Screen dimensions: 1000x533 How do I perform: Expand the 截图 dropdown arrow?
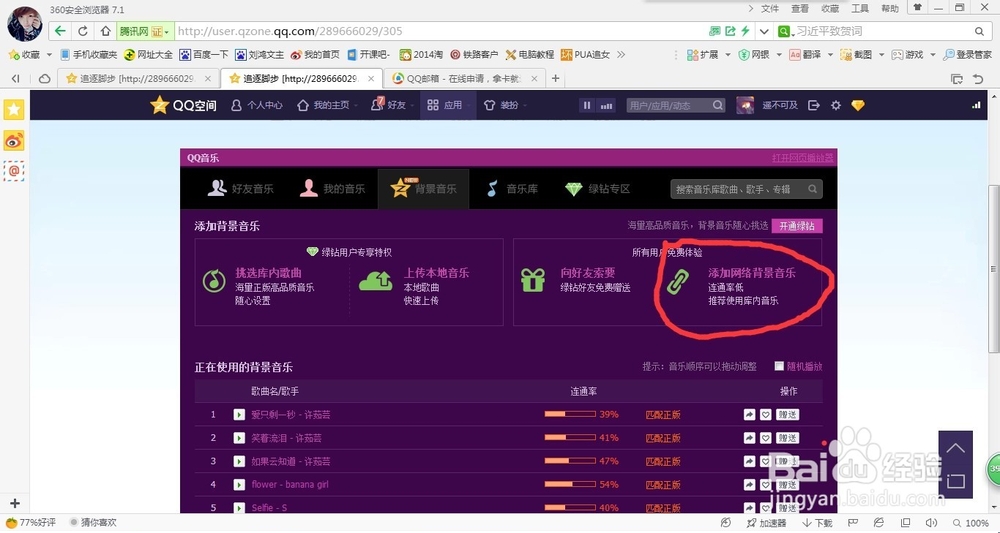[x=881, y=55]
